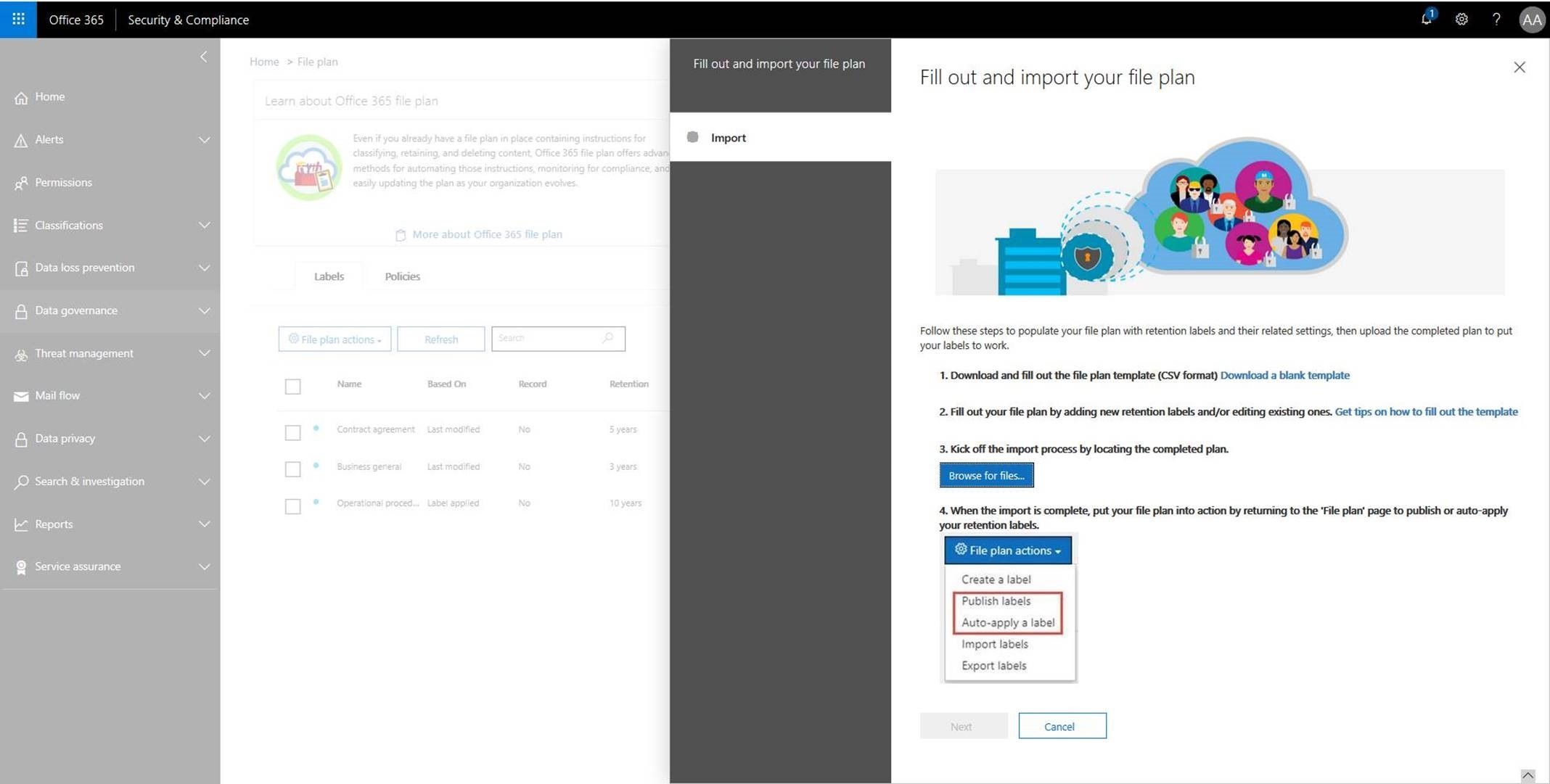Check the Business general label checkbox

tap(292, 469)
